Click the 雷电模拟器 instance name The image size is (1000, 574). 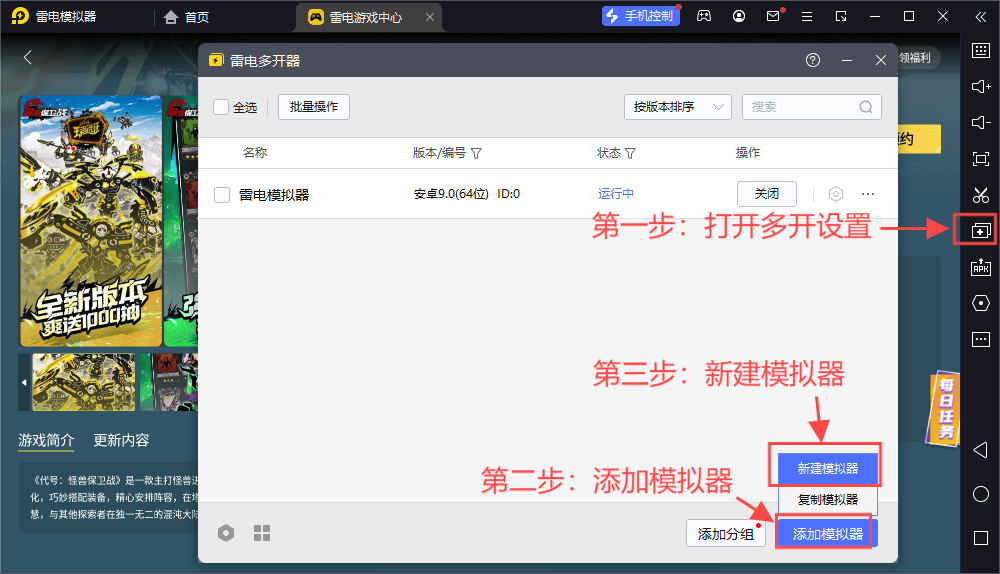[274, 195]
